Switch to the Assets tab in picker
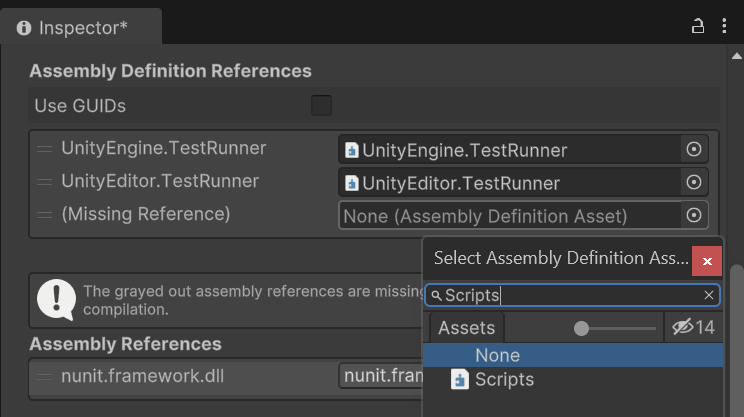The width and height of the screenshot is (744, 417). click(467, 328)
